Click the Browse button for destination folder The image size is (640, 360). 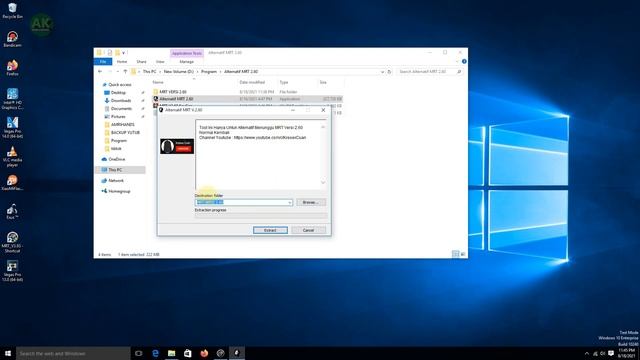tap(311, 202)
